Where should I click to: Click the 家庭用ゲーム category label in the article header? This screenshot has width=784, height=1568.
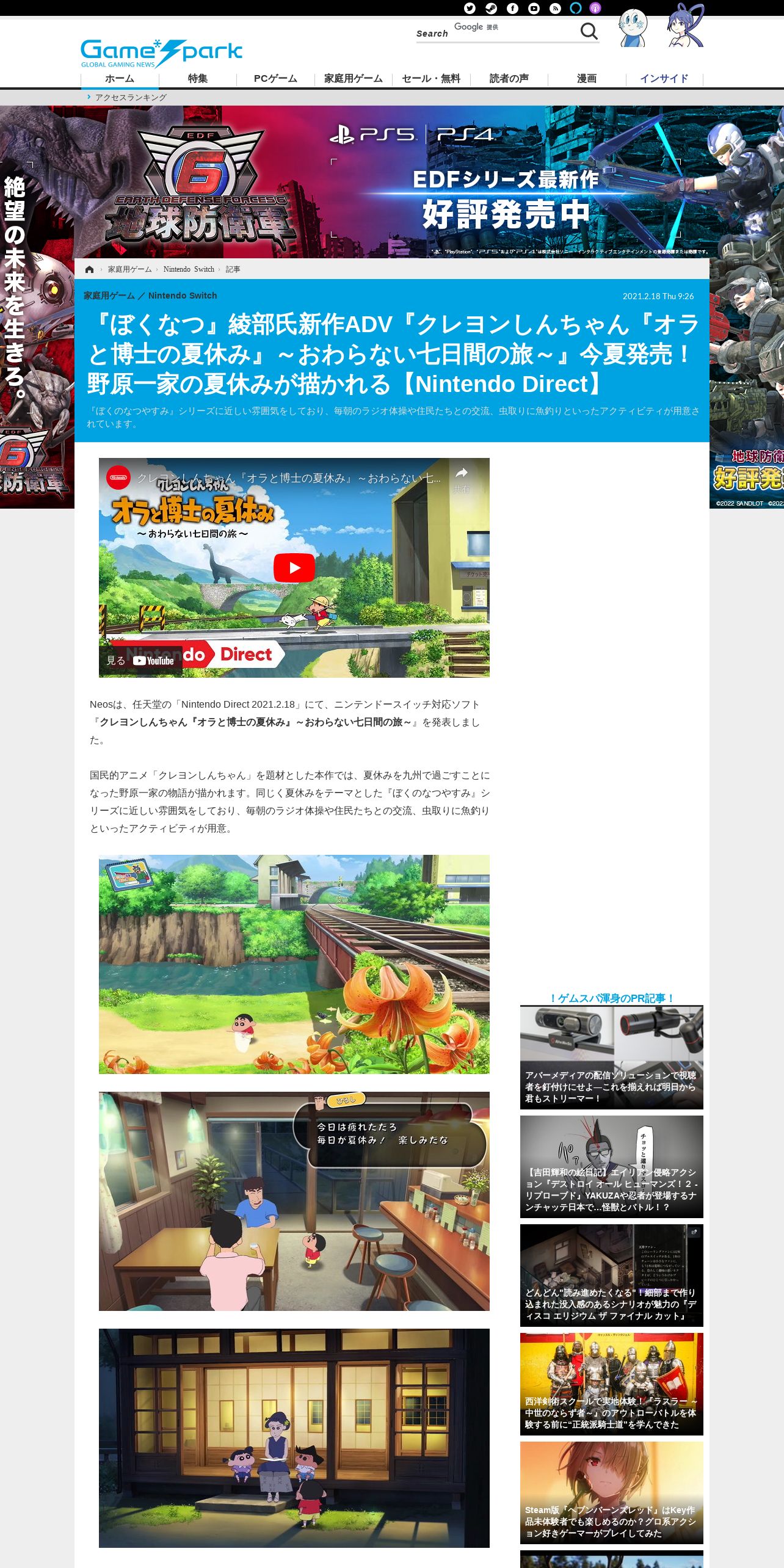click(x=109, y=296)
